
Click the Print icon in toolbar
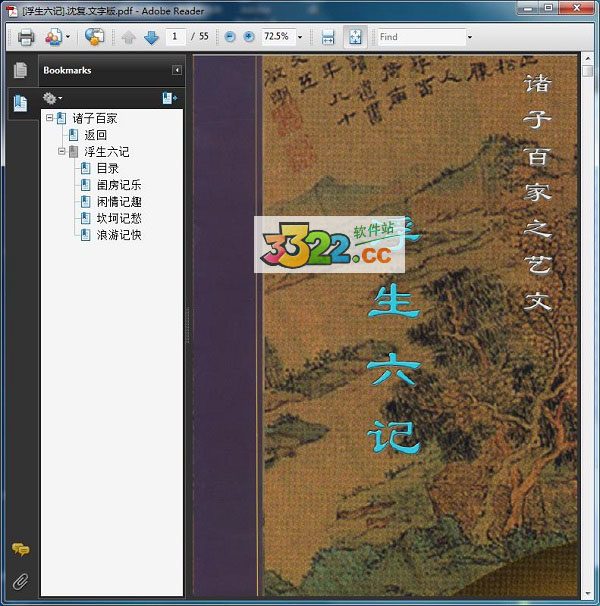tap(26, 37)
